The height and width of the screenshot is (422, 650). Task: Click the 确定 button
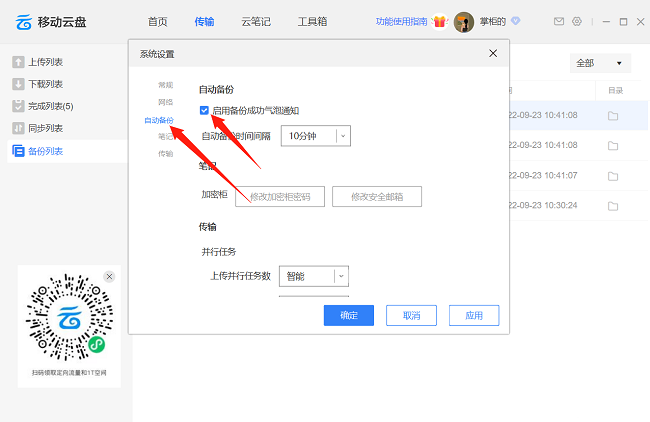(x=348, y=315)
